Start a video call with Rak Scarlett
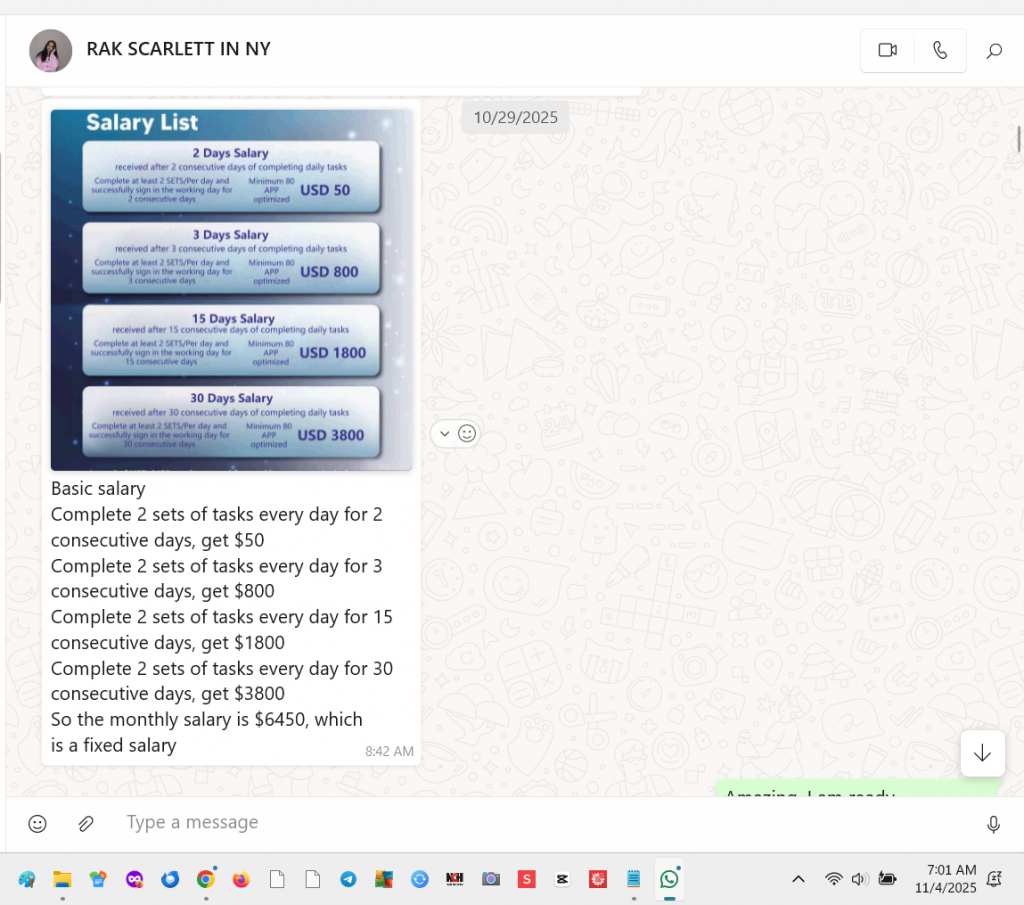 [x=887, y=51]
